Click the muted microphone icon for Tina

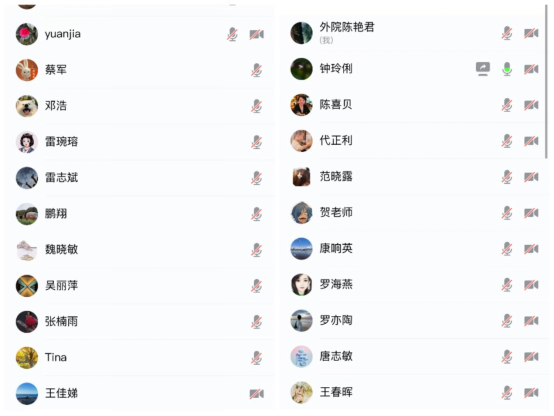pos(257,358)
